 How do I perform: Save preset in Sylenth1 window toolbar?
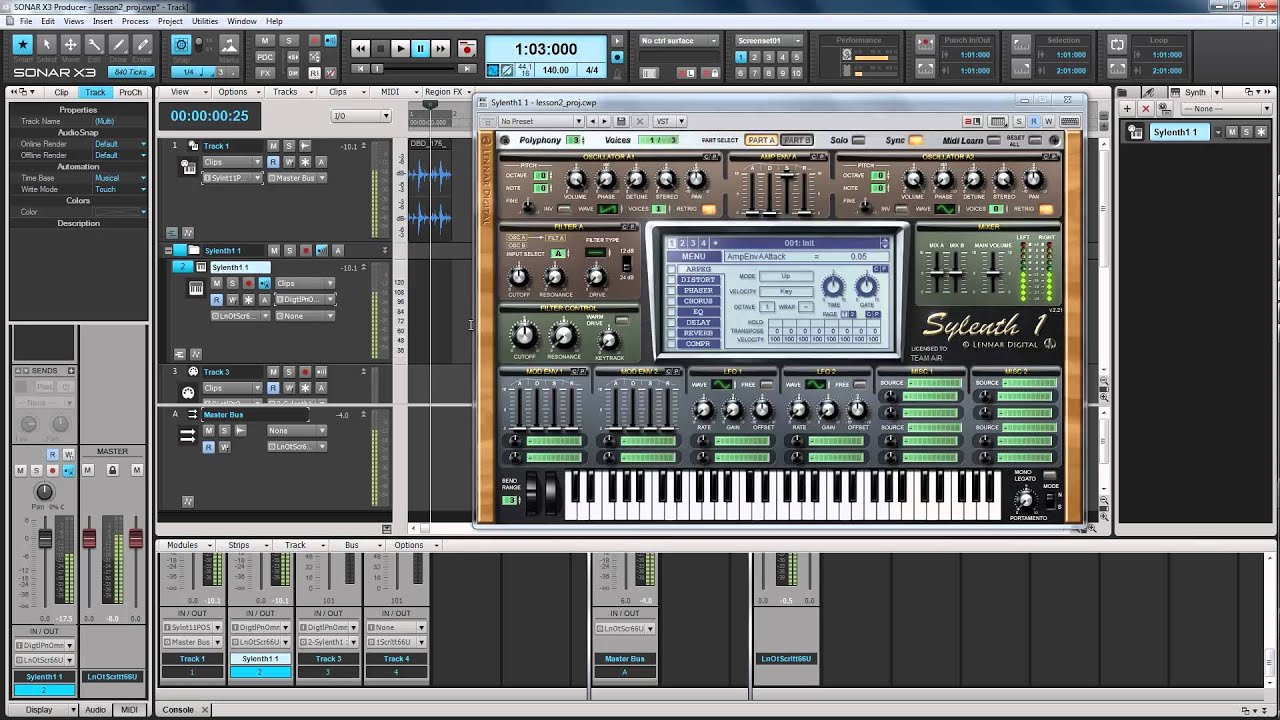620,121
